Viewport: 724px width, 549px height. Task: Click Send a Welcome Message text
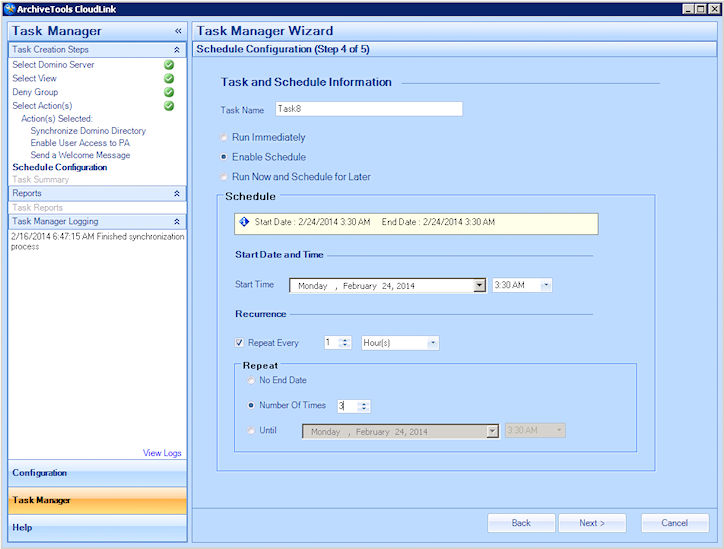point(80,155)
